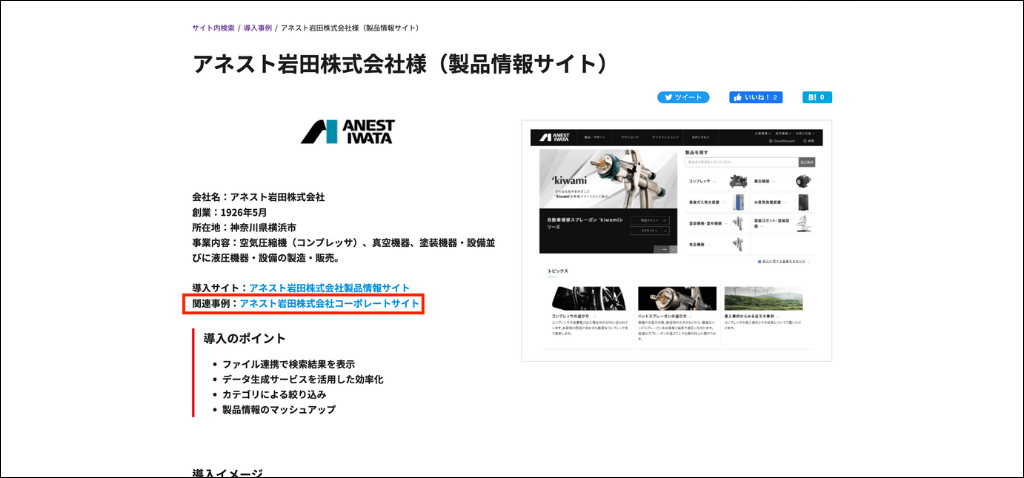The image size is (1024, 478).
Task: Click the text 会社名：アネスト岩田株式会社
Action: click(x=259, y=197)
